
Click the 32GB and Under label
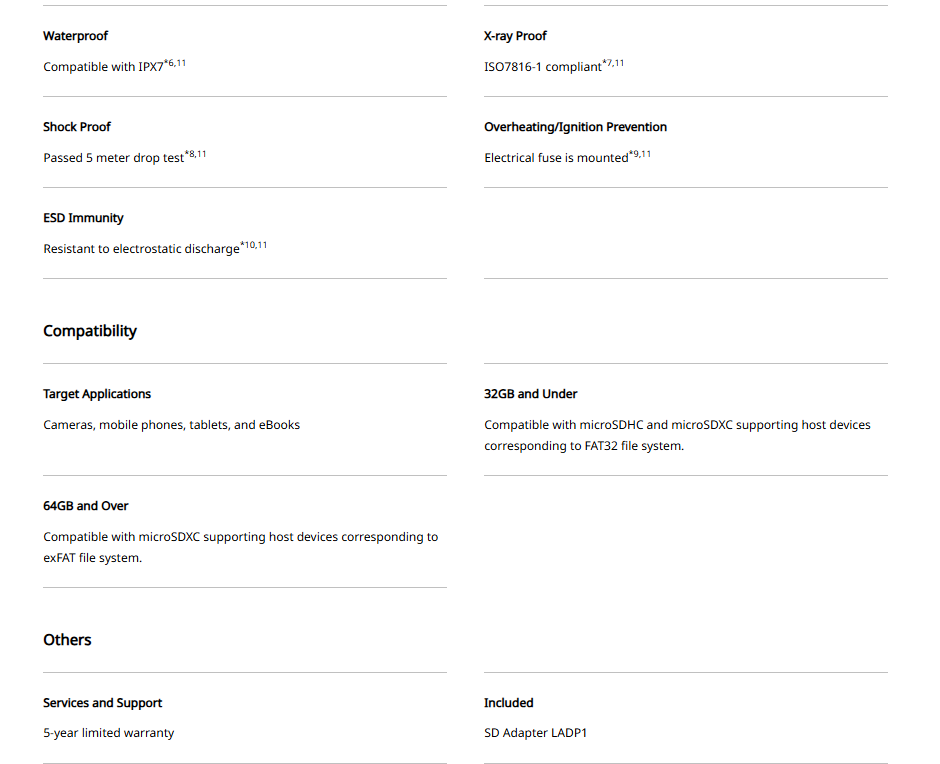[531, 394]
